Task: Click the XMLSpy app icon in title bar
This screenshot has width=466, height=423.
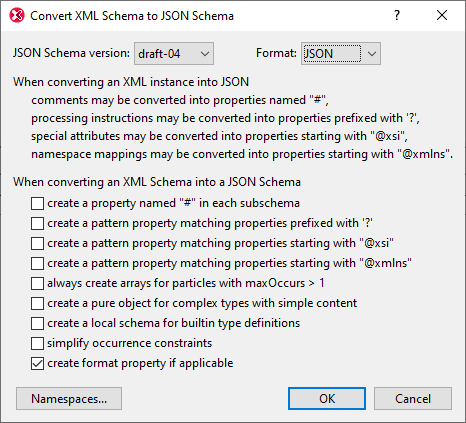Action: pyautogui.click(x=17, y=15)
